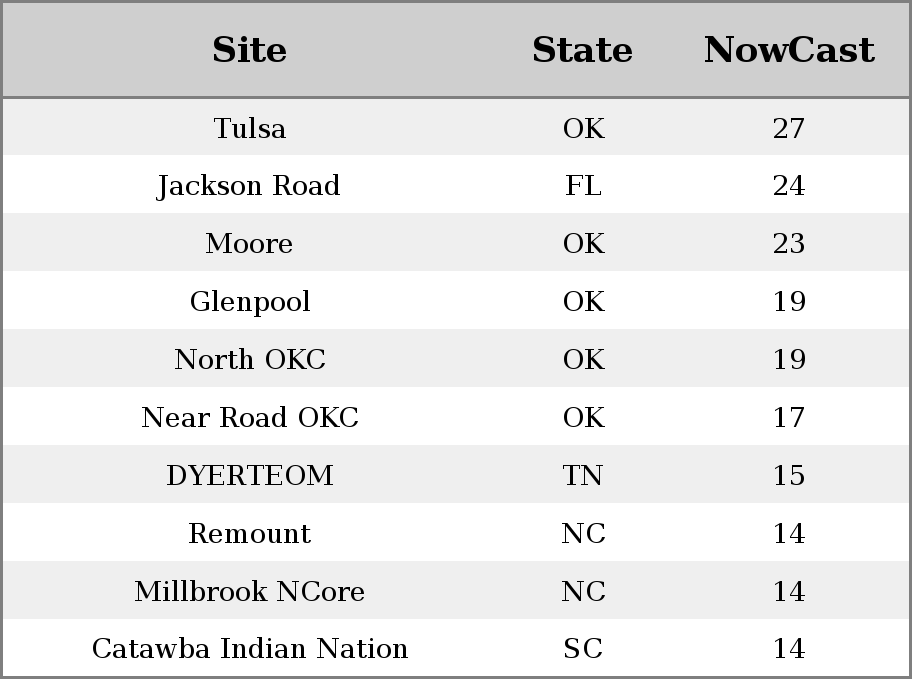Click the NowCast column header
This screenshot has height=679, width=912.
pyautogui.click(x=789, y=49)
